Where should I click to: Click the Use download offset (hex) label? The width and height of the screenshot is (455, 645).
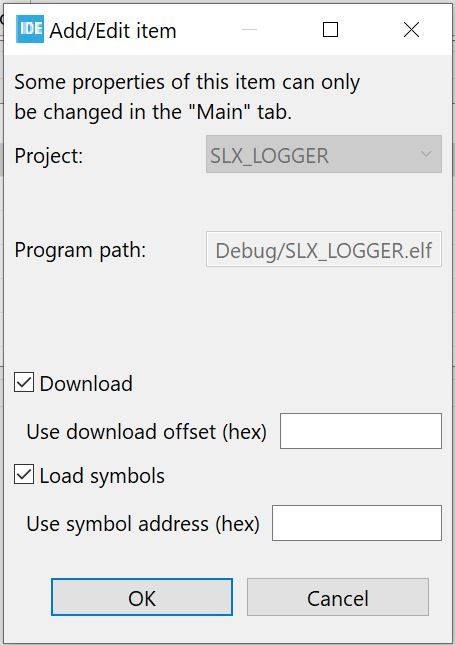pyautogui.click(x=146, y=432)
